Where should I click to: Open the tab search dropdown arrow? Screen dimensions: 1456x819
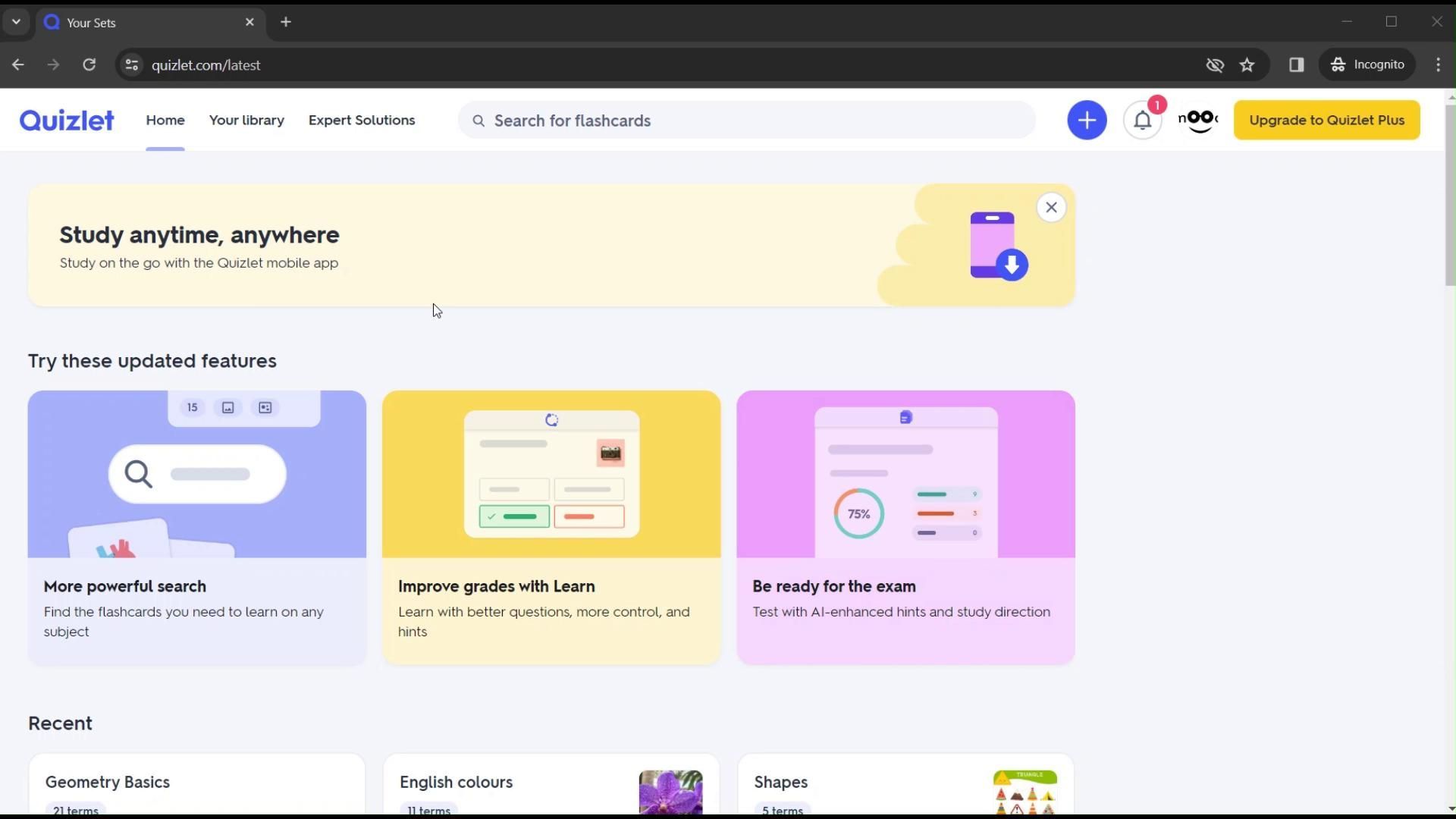pyautogui.click(x=16, y=22)
